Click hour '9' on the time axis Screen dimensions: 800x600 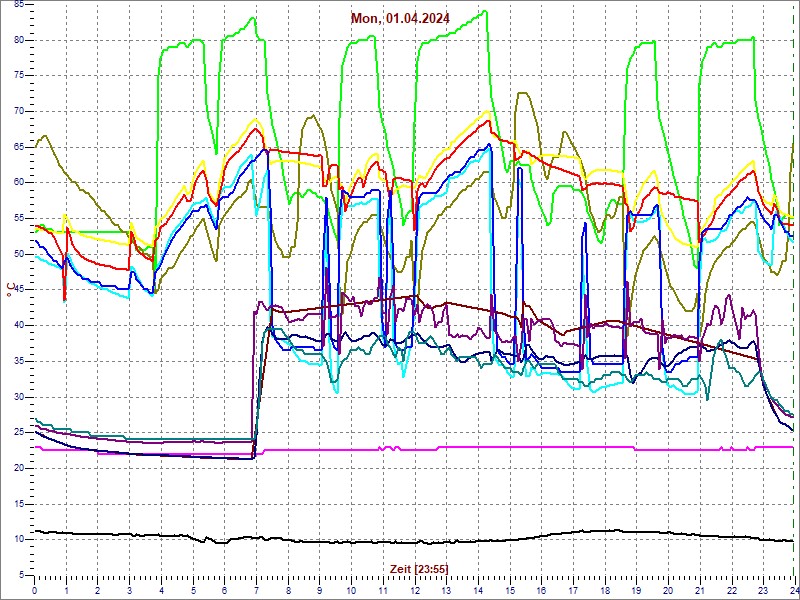coord(319,589)
